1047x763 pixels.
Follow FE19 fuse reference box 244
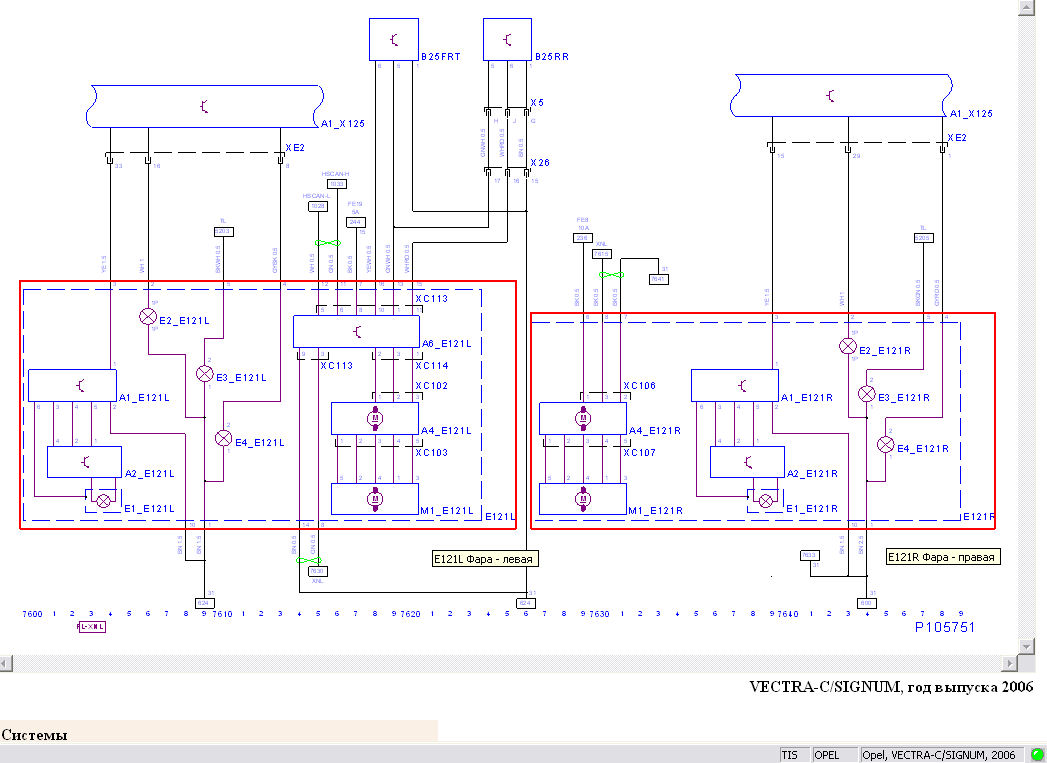[357, 222]
